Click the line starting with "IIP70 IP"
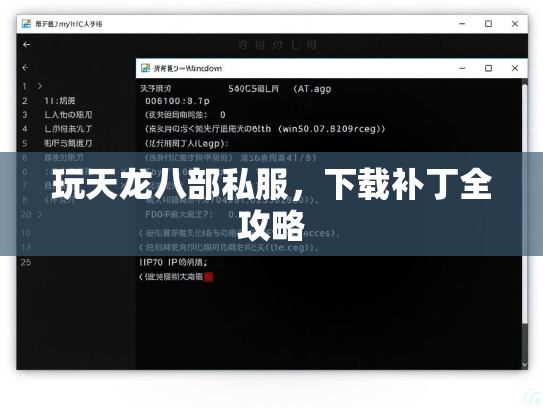Image resolution: width=543 pixels, height=408 pixels. 173,263
